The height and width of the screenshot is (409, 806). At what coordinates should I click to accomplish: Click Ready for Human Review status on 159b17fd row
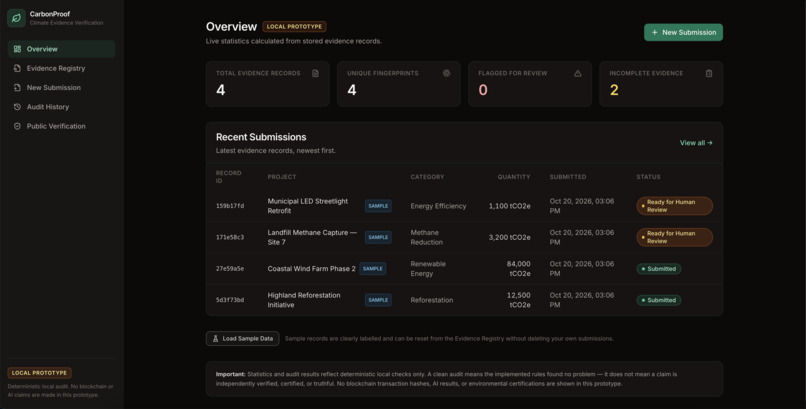[x=674, y=206]
